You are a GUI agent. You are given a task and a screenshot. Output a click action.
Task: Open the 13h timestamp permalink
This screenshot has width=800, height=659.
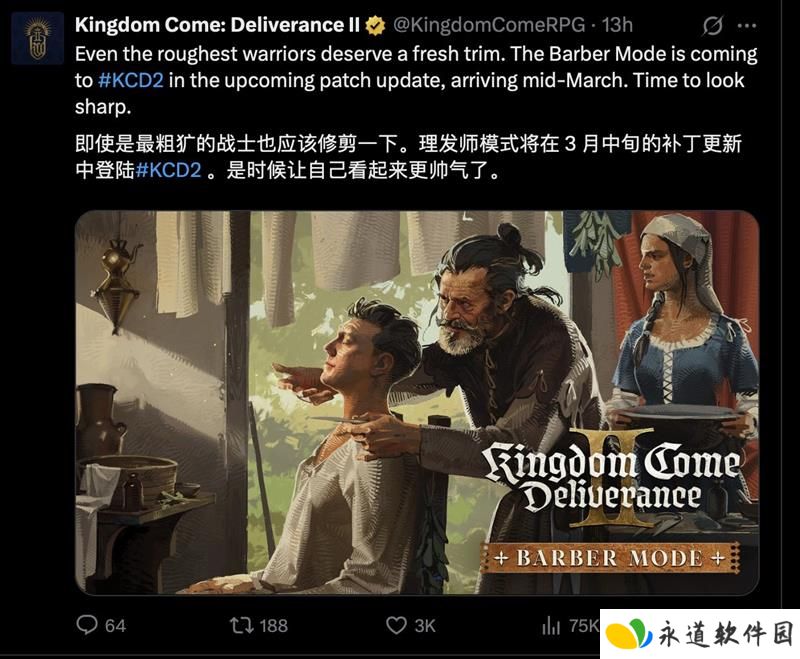coord(617,25)
